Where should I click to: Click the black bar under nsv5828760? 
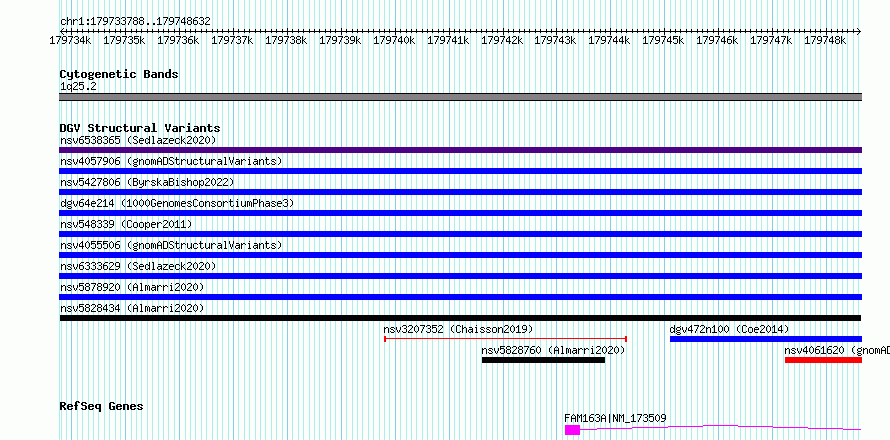pyautogui.click(x=543, y=360)
